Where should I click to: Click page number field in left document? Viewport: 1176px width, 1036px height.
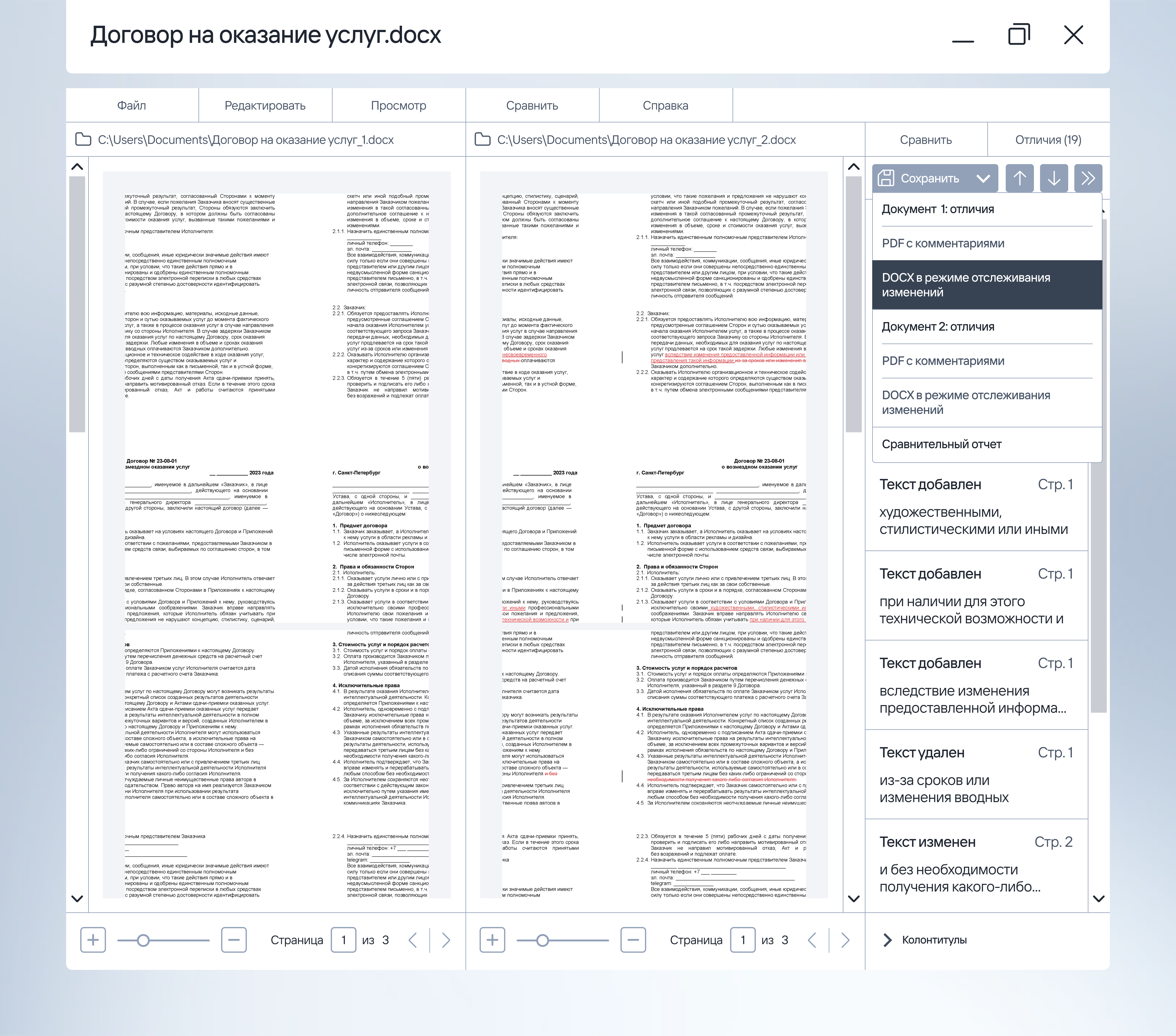point(343,940)
